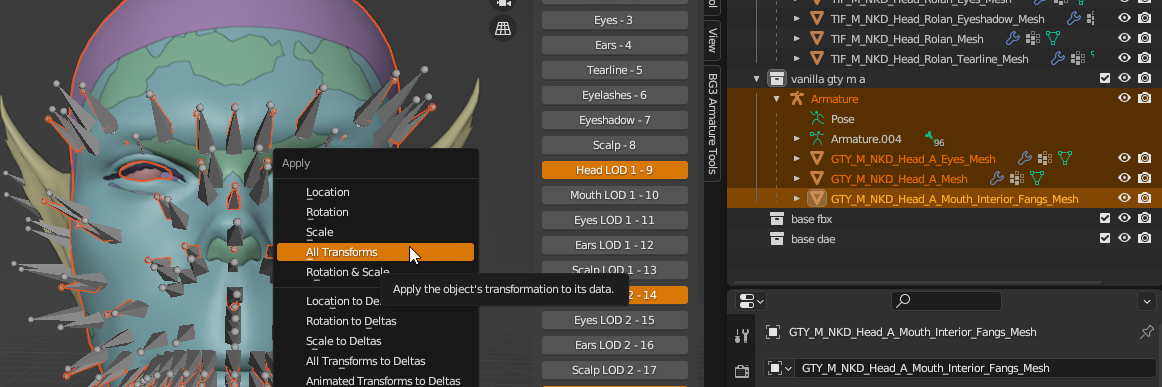The image size is (1162, 387).
Task: Click the base fbx collection icon
Action: point(777,219)
